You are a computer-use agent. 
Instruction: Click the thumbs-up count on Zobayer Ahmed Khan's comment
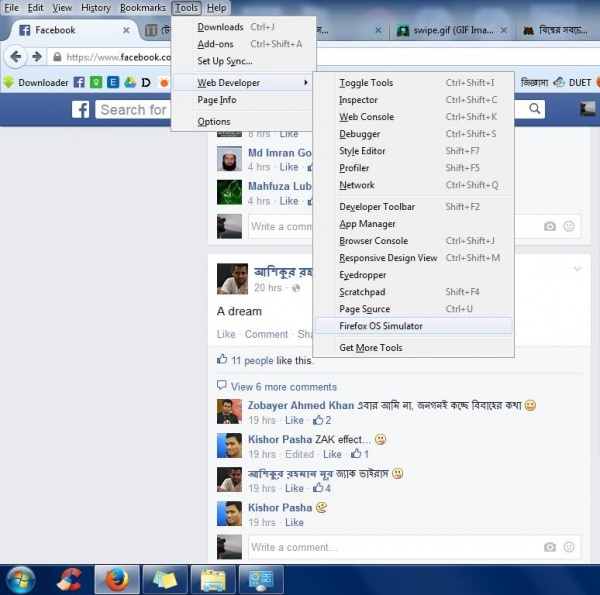tap(322, 420)
